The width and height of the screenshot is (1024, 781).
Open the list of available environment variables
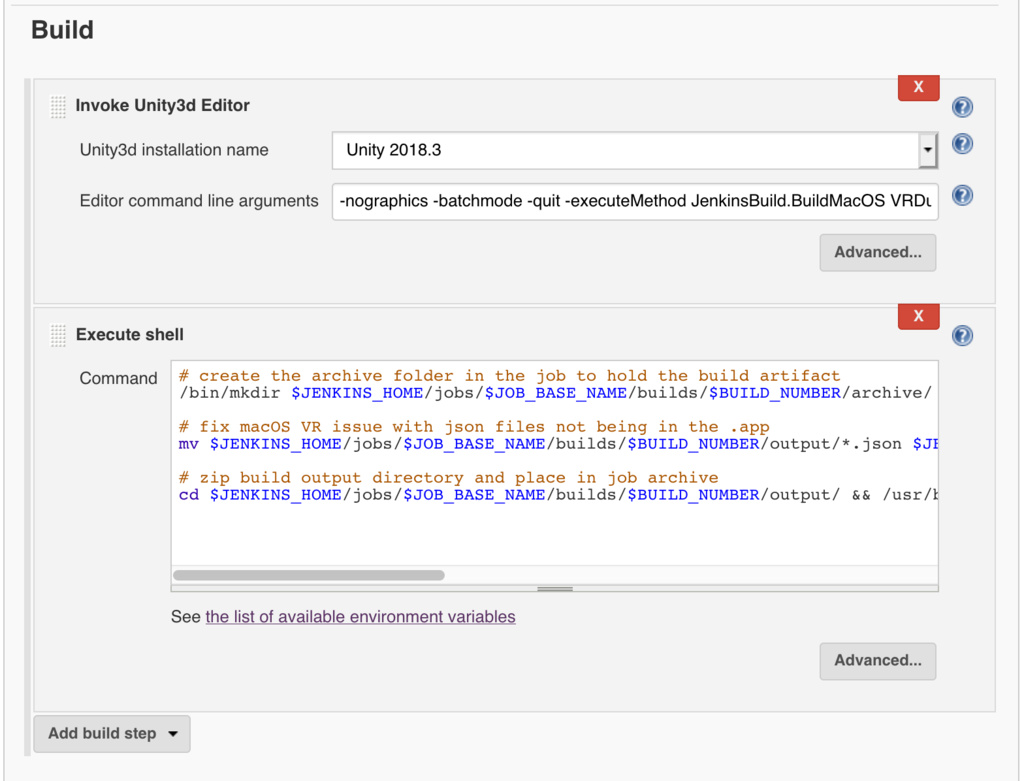[x=360, y=617]
